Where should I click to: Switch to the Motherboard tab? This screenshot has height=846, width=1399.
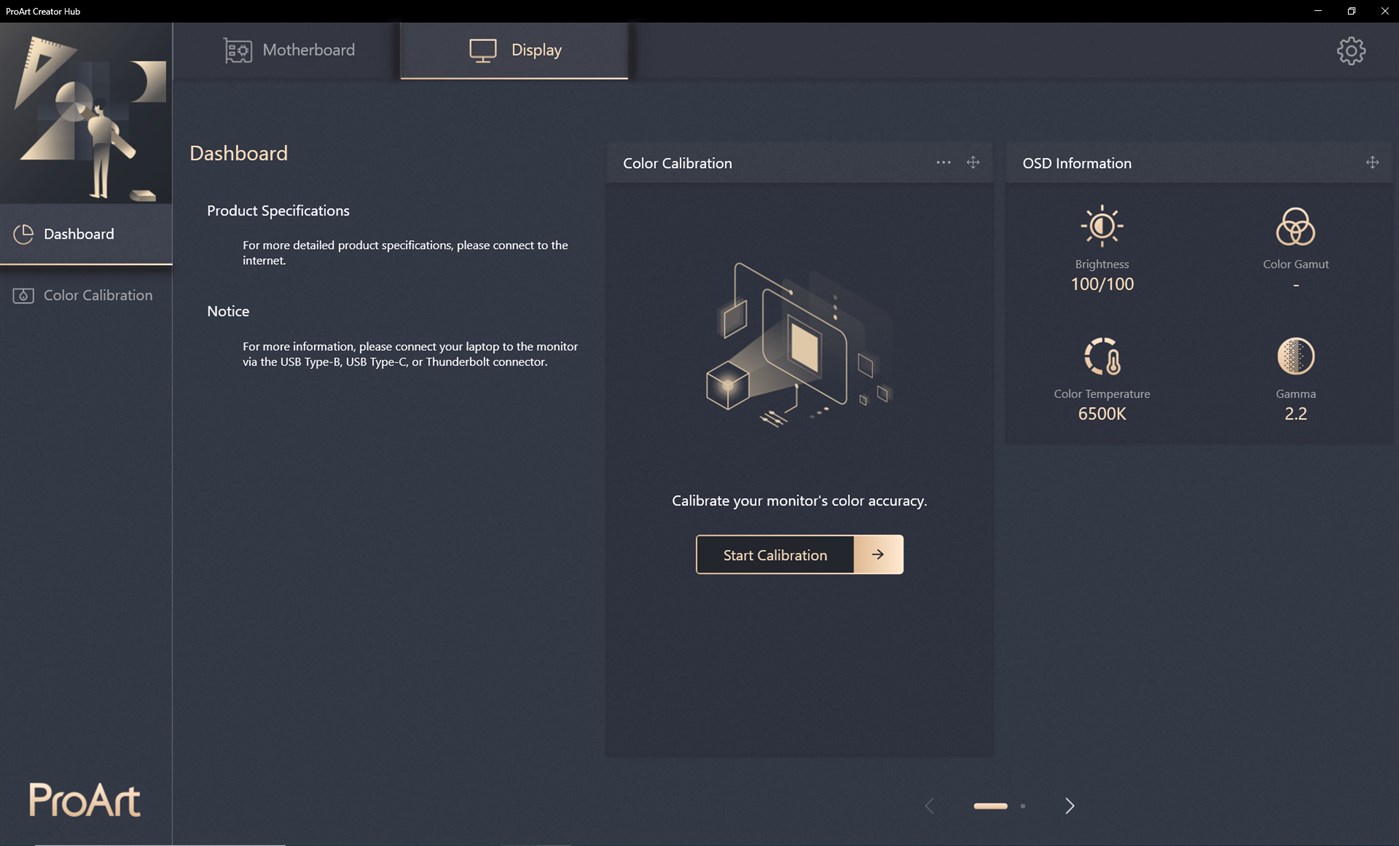coord(288,50)
